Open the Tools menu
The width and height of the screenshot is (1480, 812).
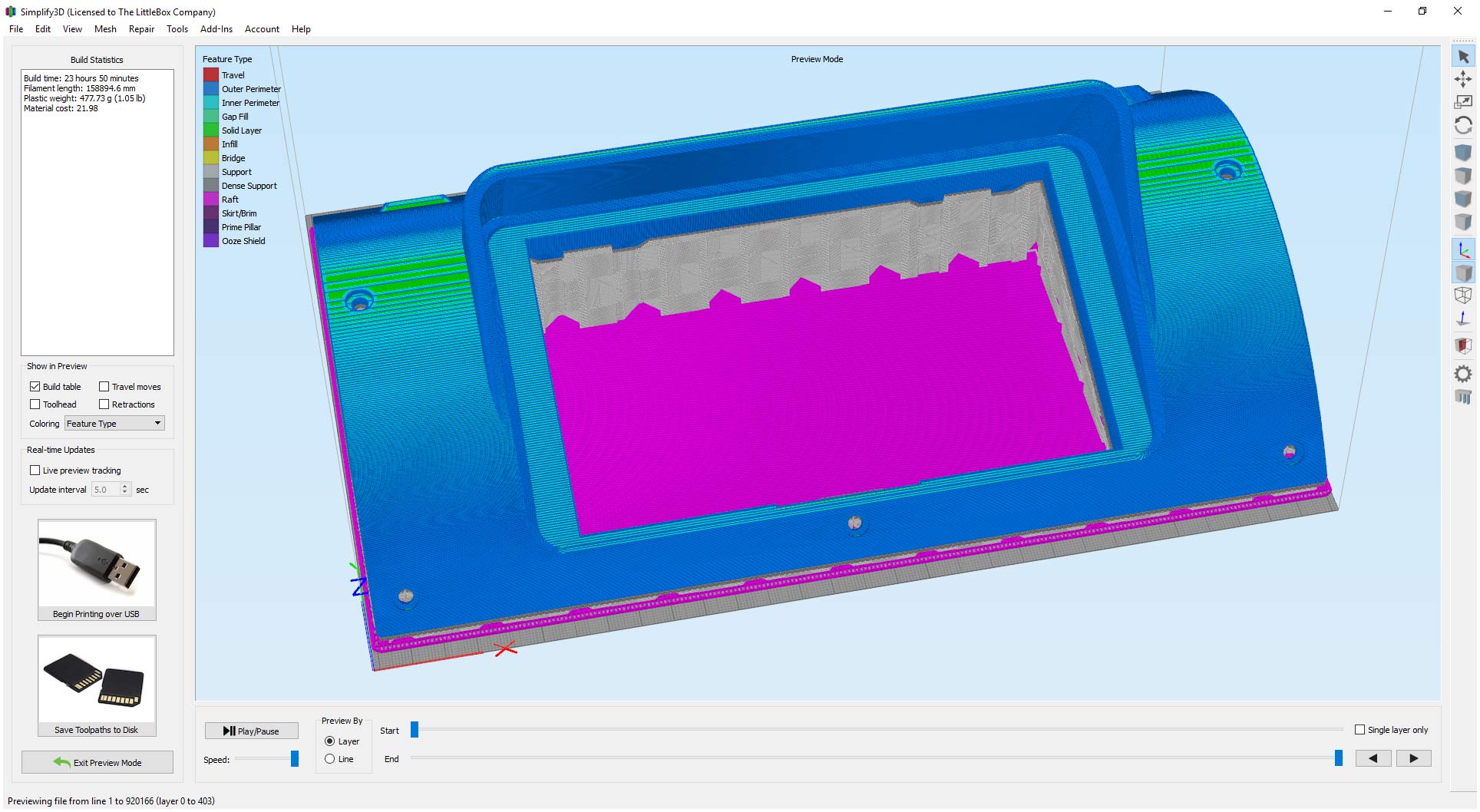177,29
